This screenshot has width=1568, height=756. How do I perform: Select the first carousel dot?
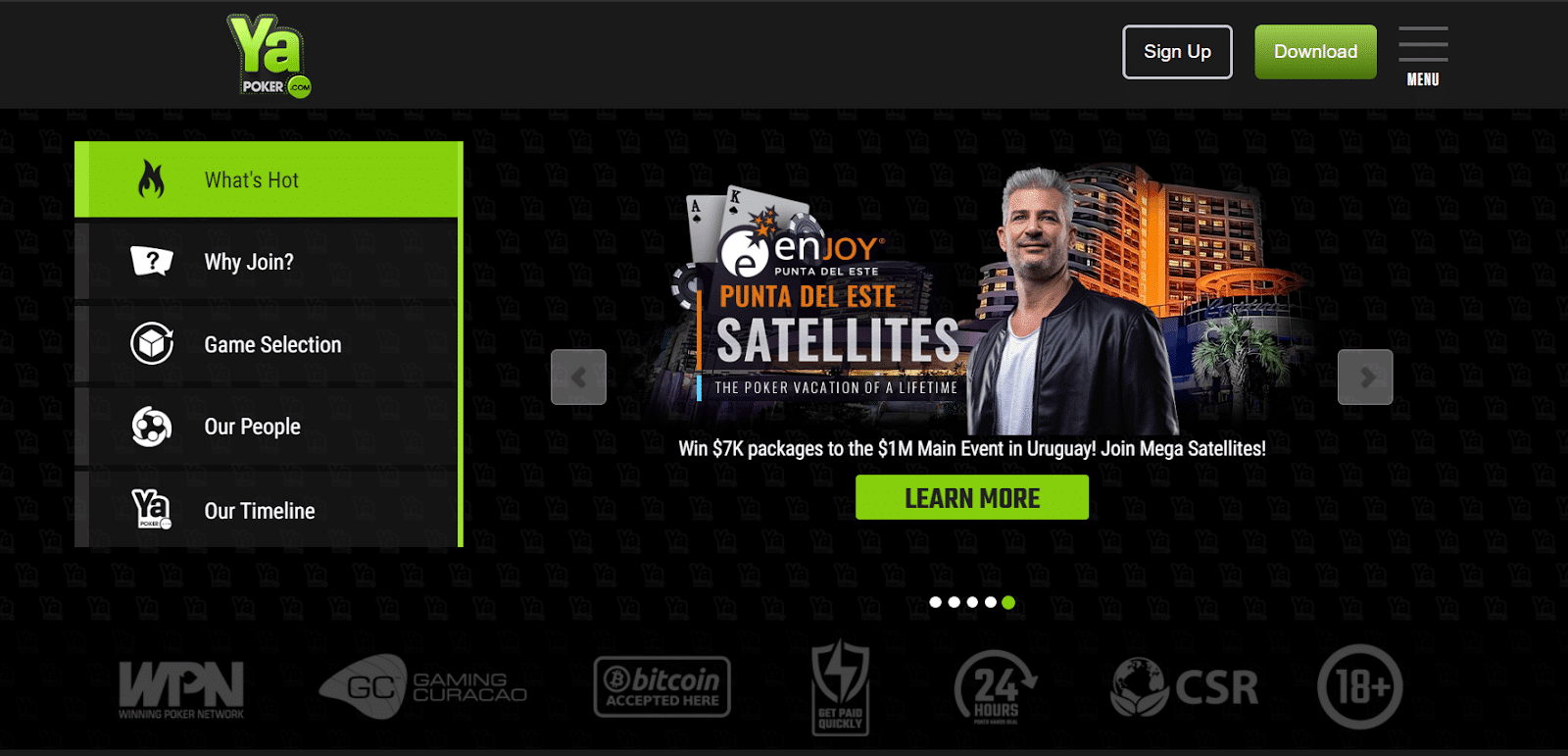point(936,602)
